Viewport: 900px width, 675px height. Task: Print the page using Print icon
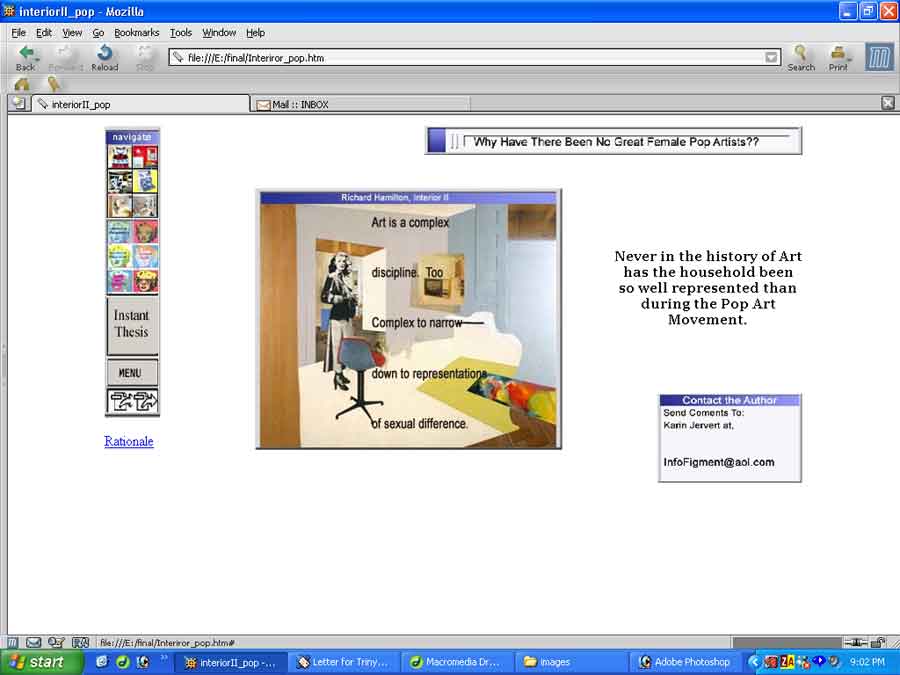click(838, 56)
